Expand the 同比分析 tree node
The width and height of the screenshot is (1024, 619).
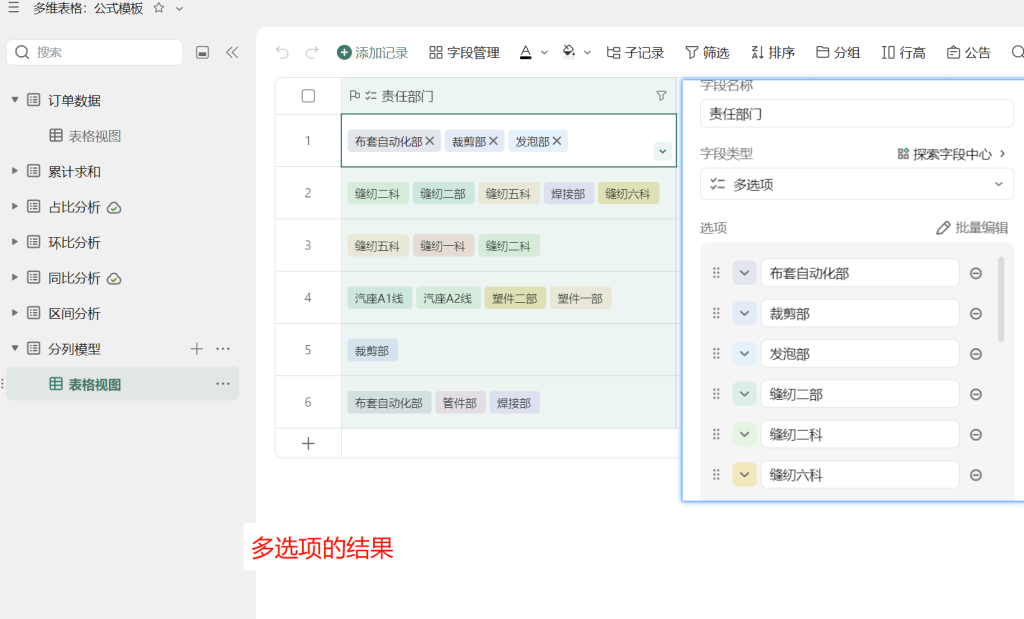[14, 278]
